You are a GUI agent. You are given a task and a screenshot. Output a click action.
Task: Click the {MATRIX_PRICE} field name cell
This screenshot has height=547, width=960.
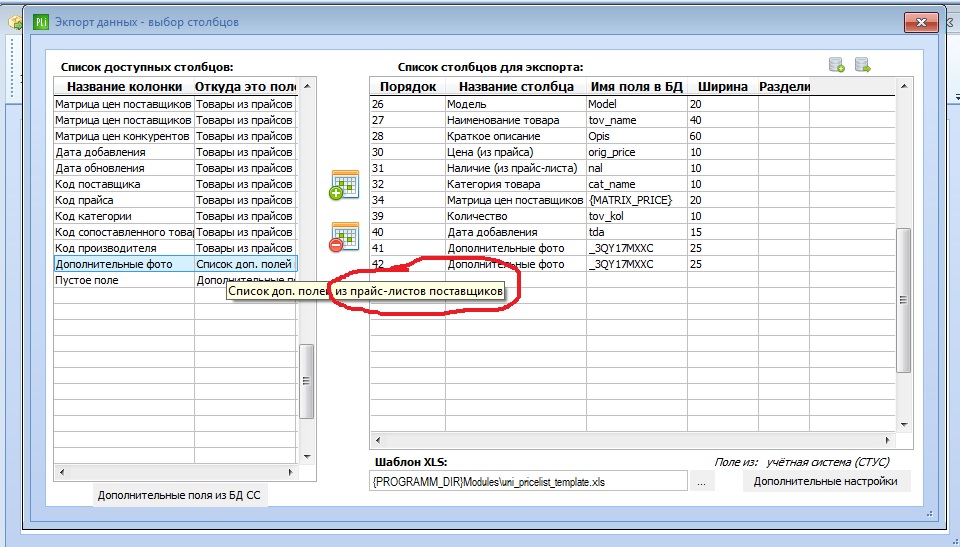coord(637,200)
